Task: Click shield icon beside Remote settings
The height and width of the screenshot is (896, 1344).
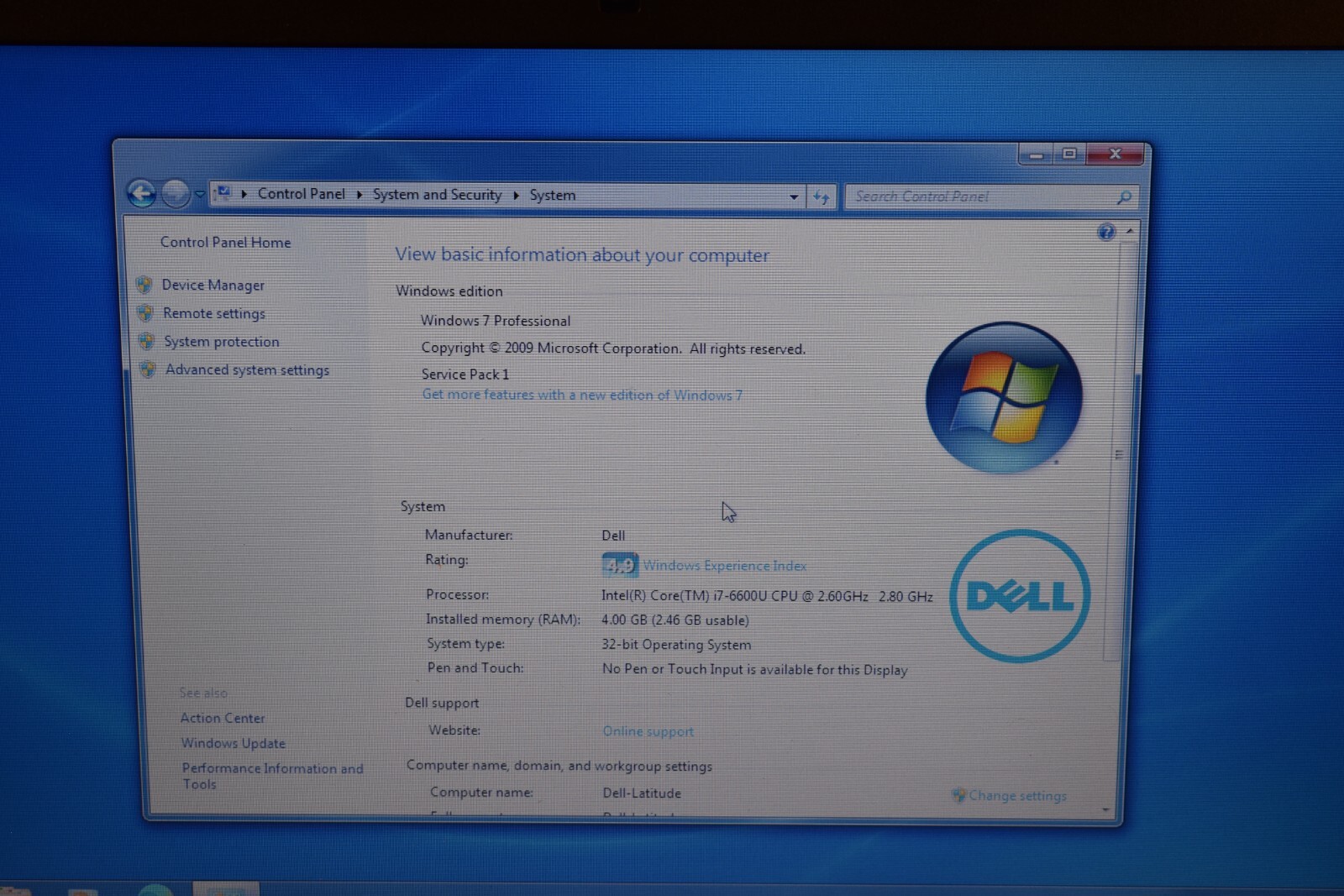Action: tap(145, 313)
